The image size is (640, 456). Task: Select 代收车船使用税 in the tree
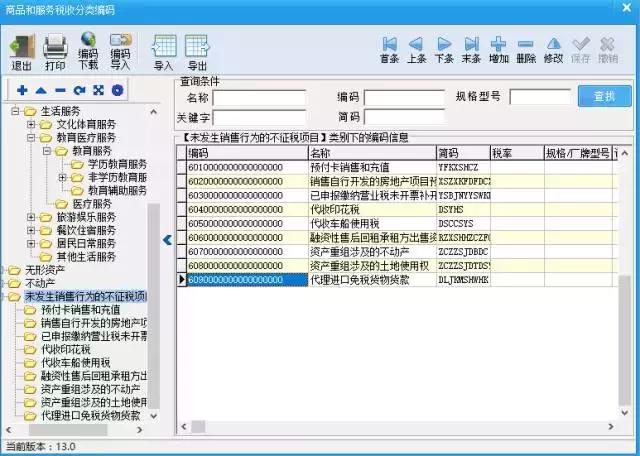76,363
